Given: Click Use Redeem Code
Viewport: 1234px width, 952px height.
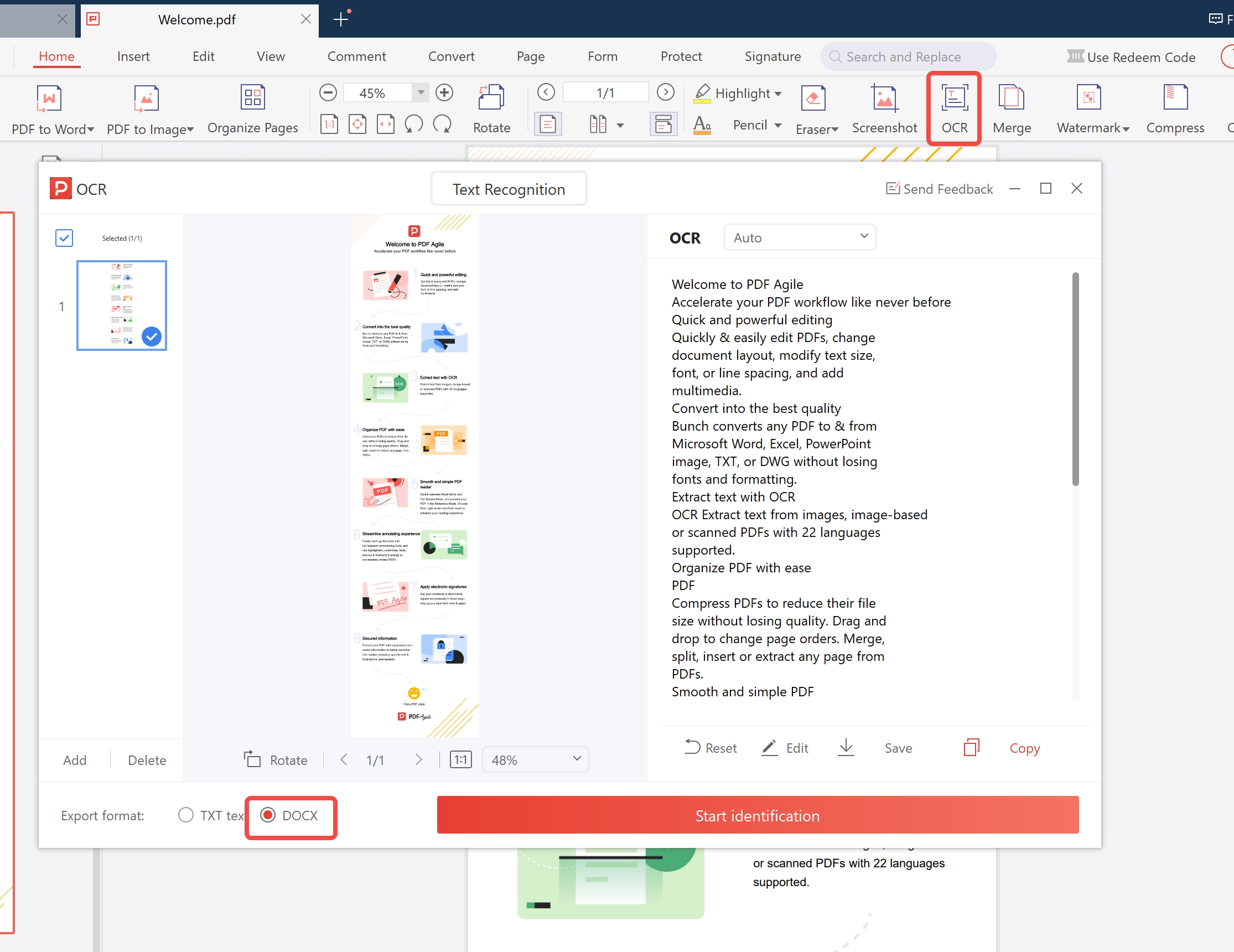Looking at the screenshot, I should tap(1131, 57).
